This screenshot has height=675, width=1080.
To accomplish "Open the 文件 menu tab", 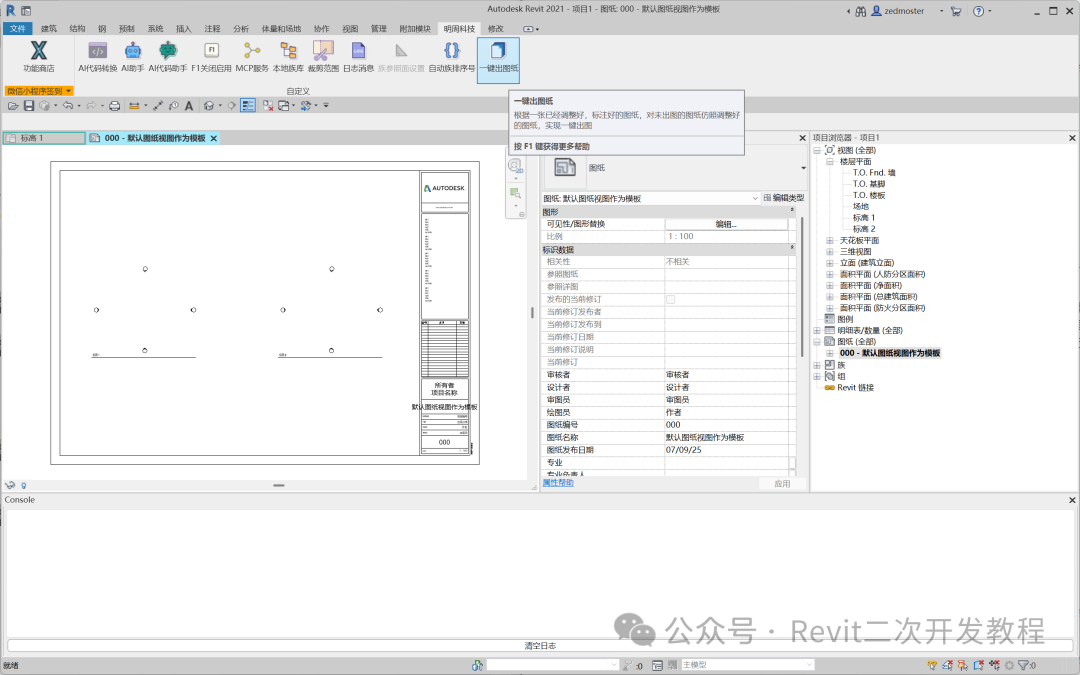I will click(x=17, y=29).
